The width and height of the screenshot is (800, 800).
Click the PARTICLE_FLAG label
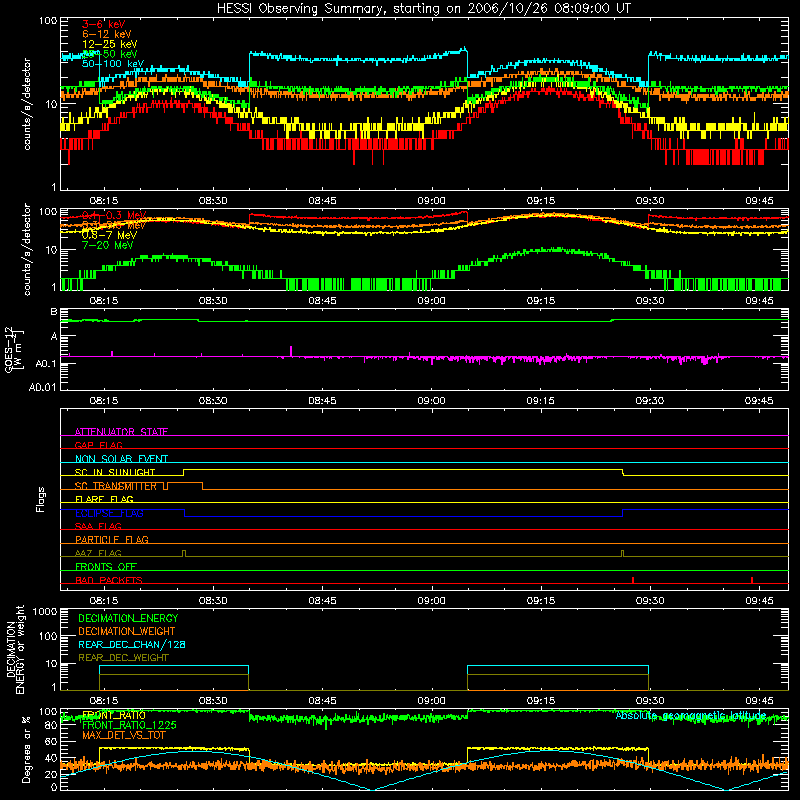tap(112, 539)
